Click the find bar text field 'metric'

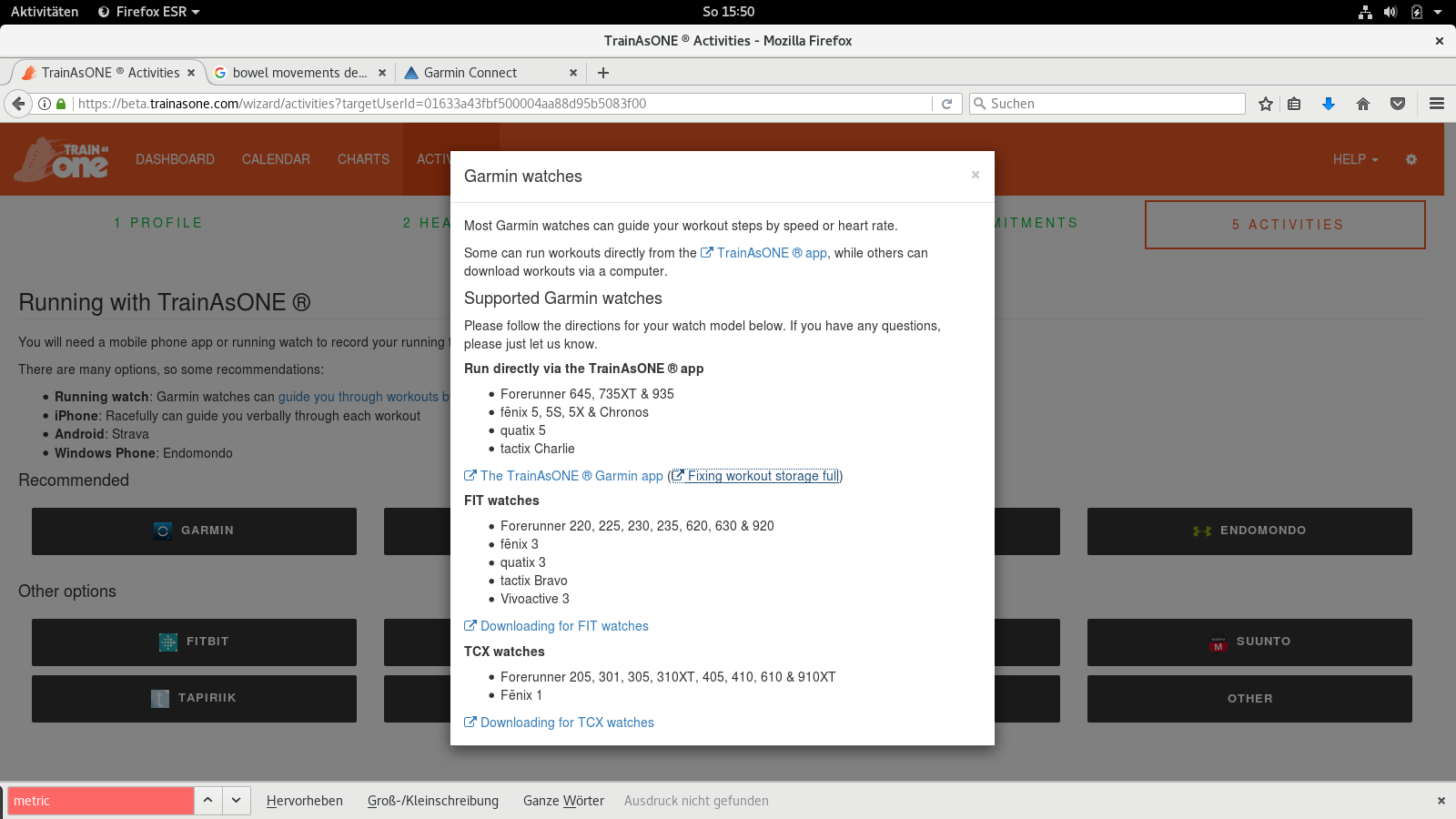pyautogui.click(x=101, y=801)
